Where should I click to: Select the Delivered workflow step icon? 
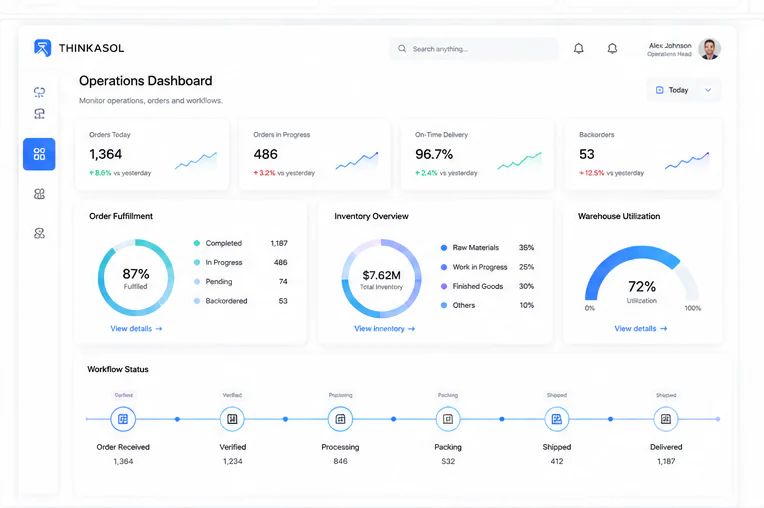(x=666, y=419)
